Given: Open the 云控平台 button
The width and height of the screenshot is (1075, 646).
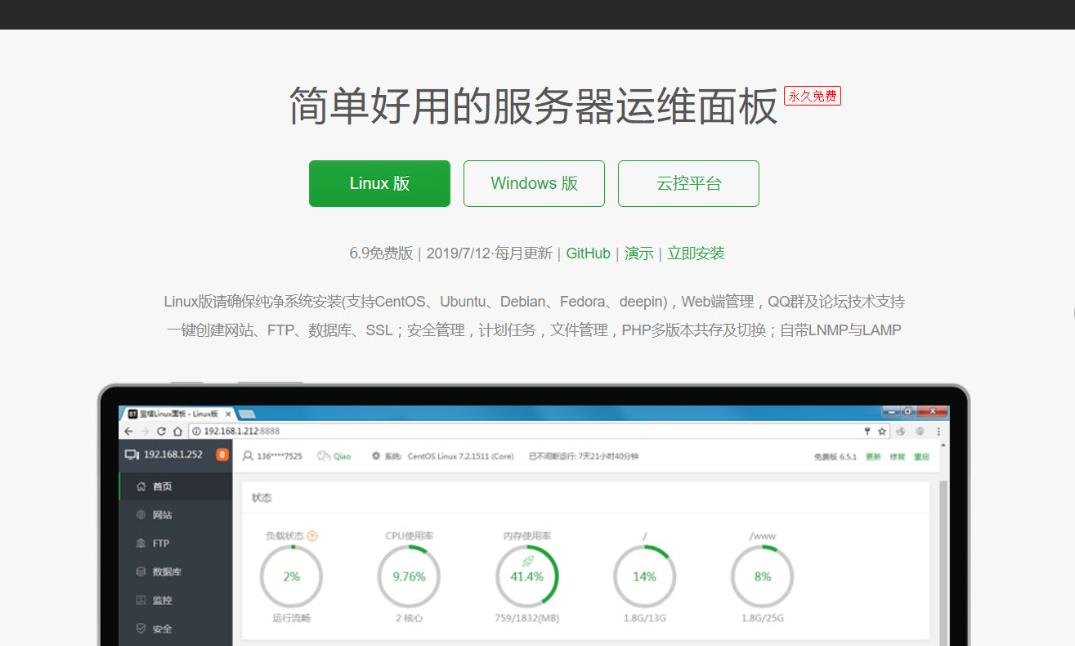Looking at the screenshot, I should (x=688, y=184).
